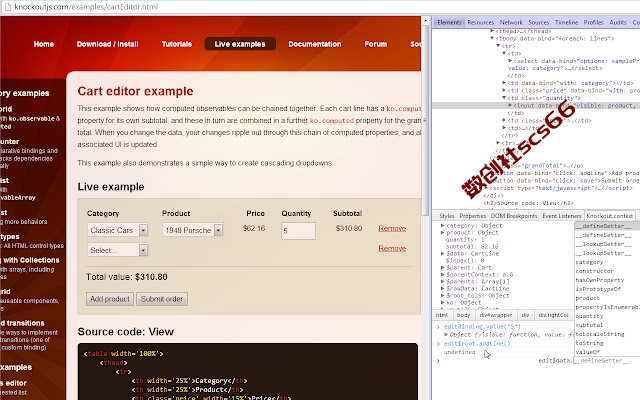Image resolution: width=640 pixels, height=400 pixels.
Task: Switch to the Profiles DevTools tab
Action: click(x=593, y=22)
